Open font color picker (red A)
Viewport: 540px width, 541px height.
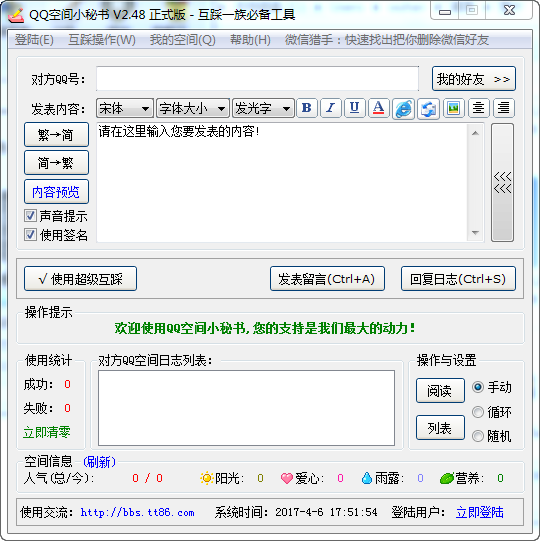pyautogui.click(x=379, y=108)
